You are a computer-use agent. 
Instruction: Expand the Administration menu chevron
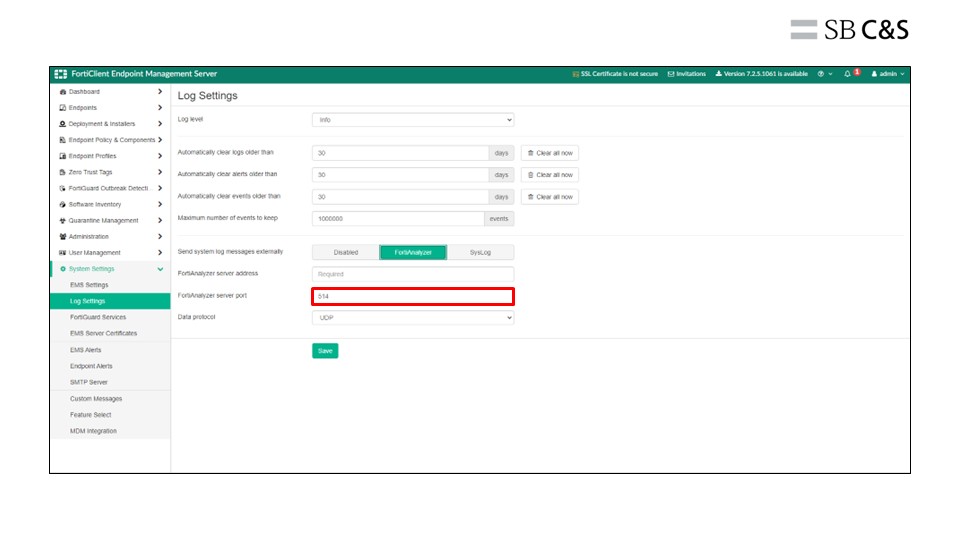160,236
